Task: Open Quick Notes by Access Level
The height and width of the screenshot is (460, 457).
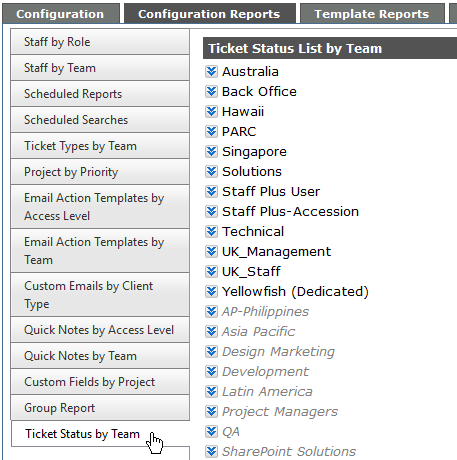Action: 100,330
